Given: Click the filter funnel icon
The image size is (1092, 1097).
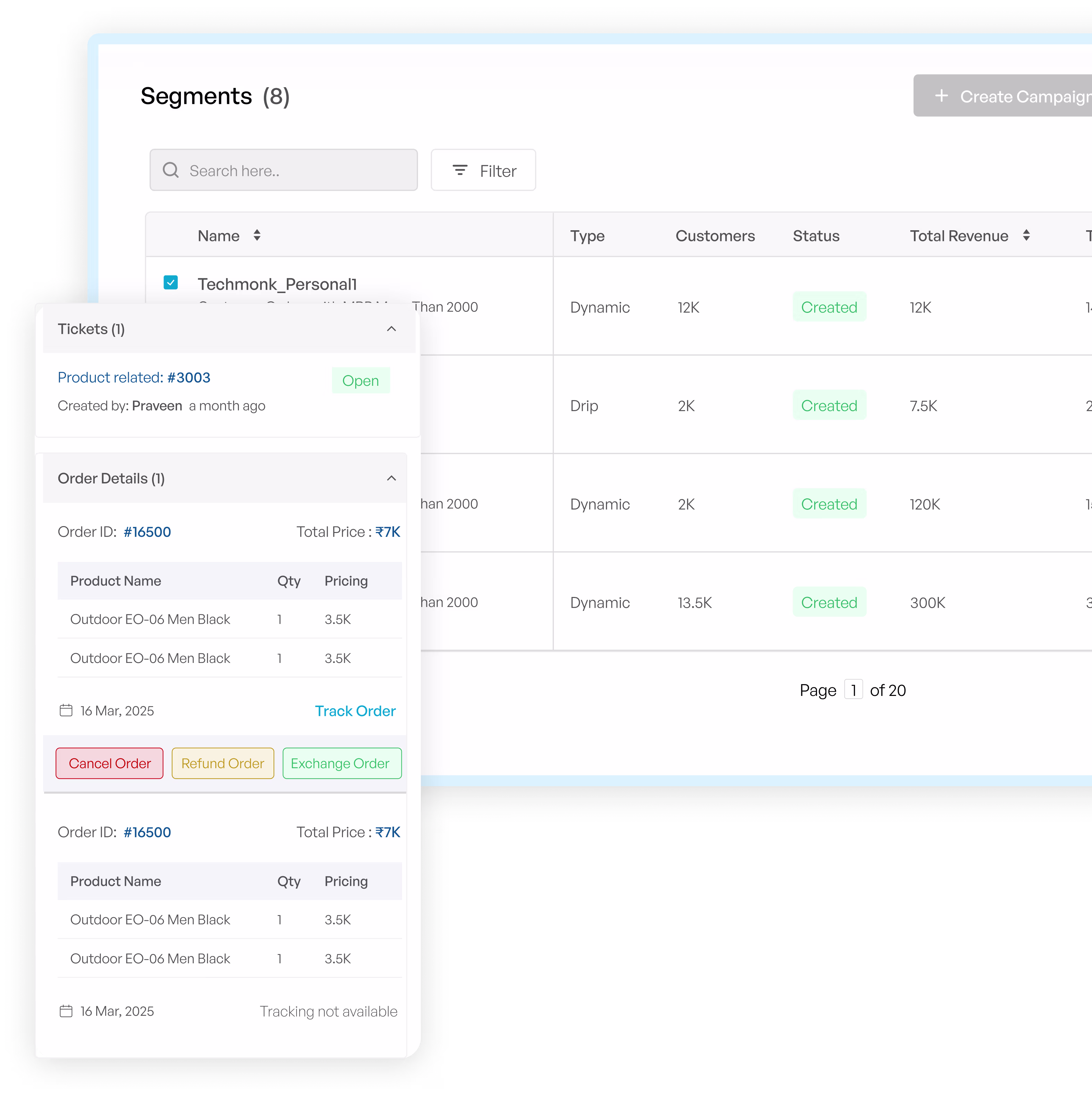Looking at the screenshot, I should click(x=460, y=170).
